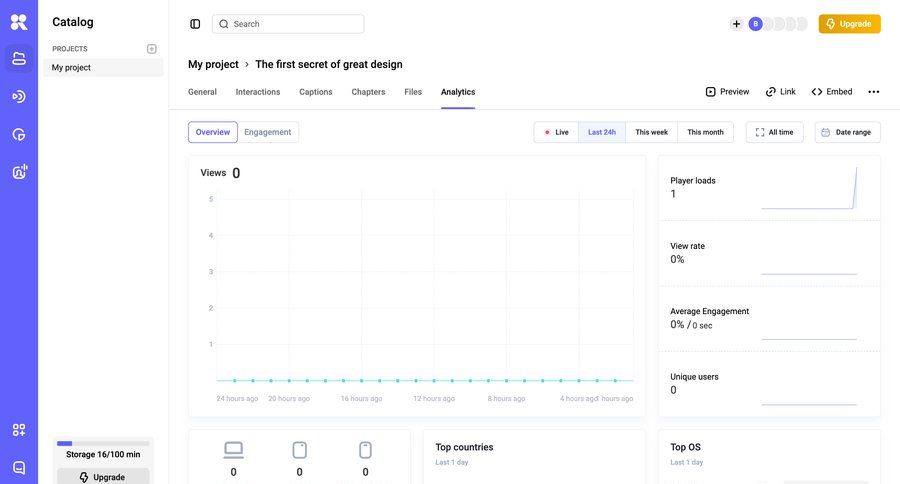
Task: Open the live streaming sidebar icon
Action: tap(19, 96)
